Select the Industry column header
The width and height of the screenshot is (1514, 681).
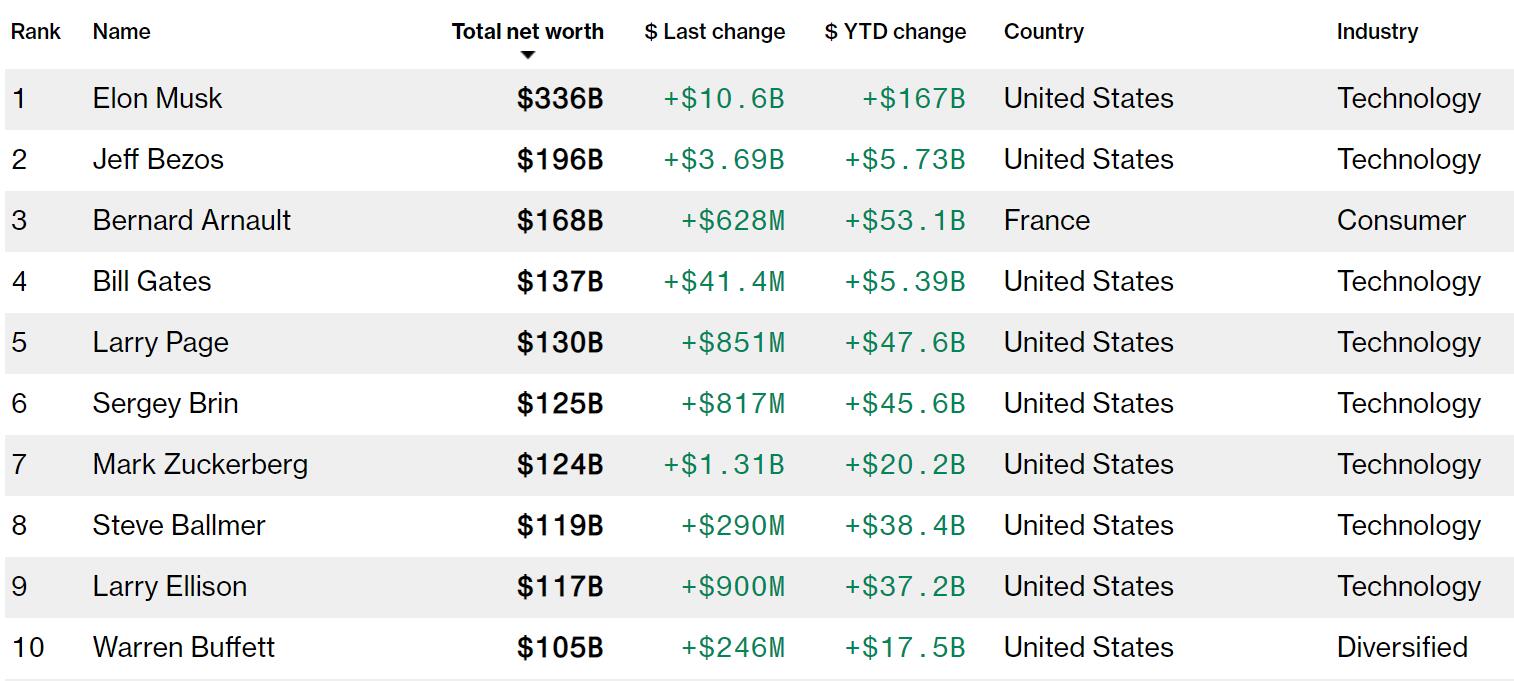click(1377, 32)
